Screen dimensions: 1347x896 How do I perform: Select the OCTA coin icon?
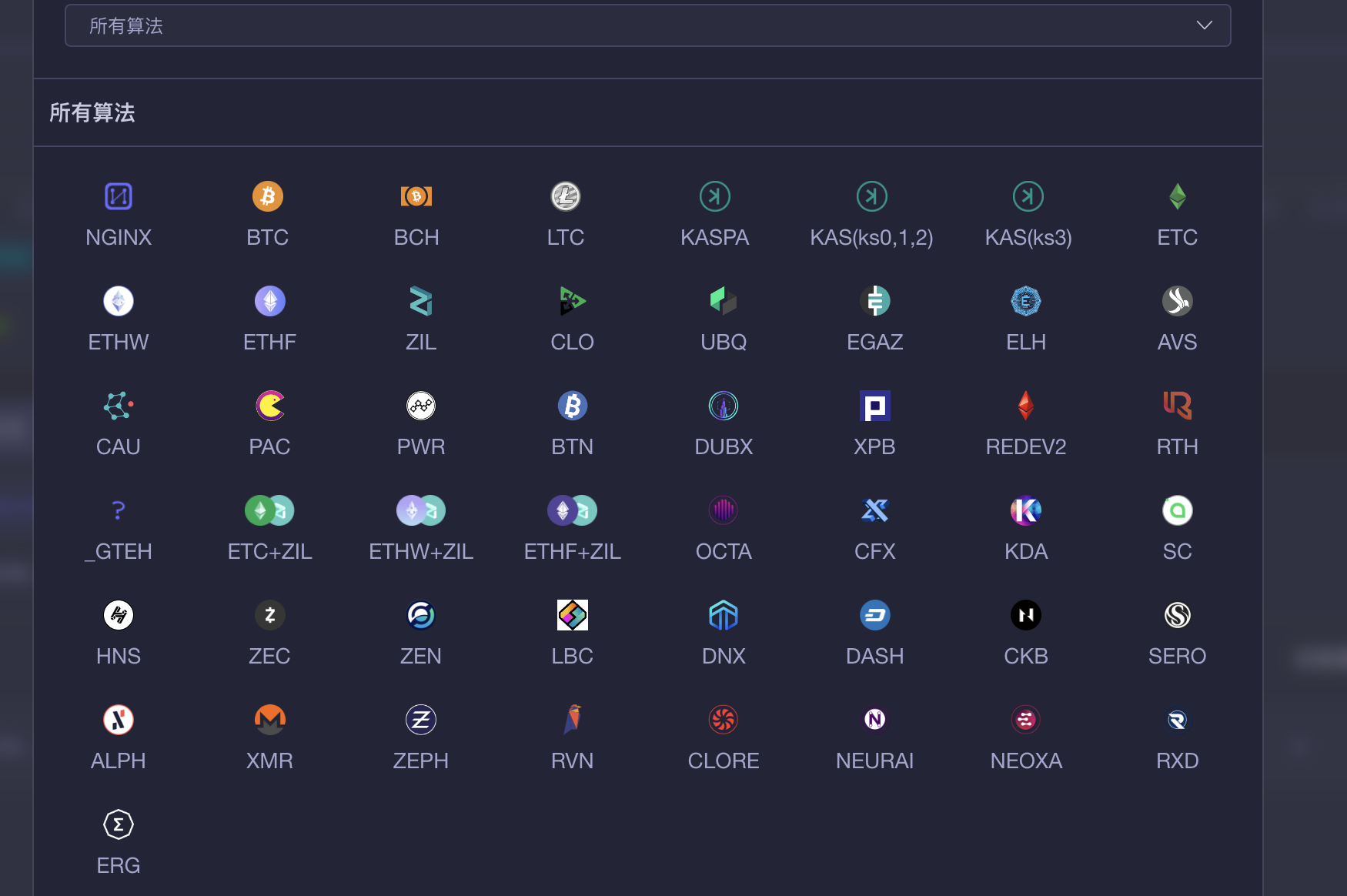coord(724,510)
